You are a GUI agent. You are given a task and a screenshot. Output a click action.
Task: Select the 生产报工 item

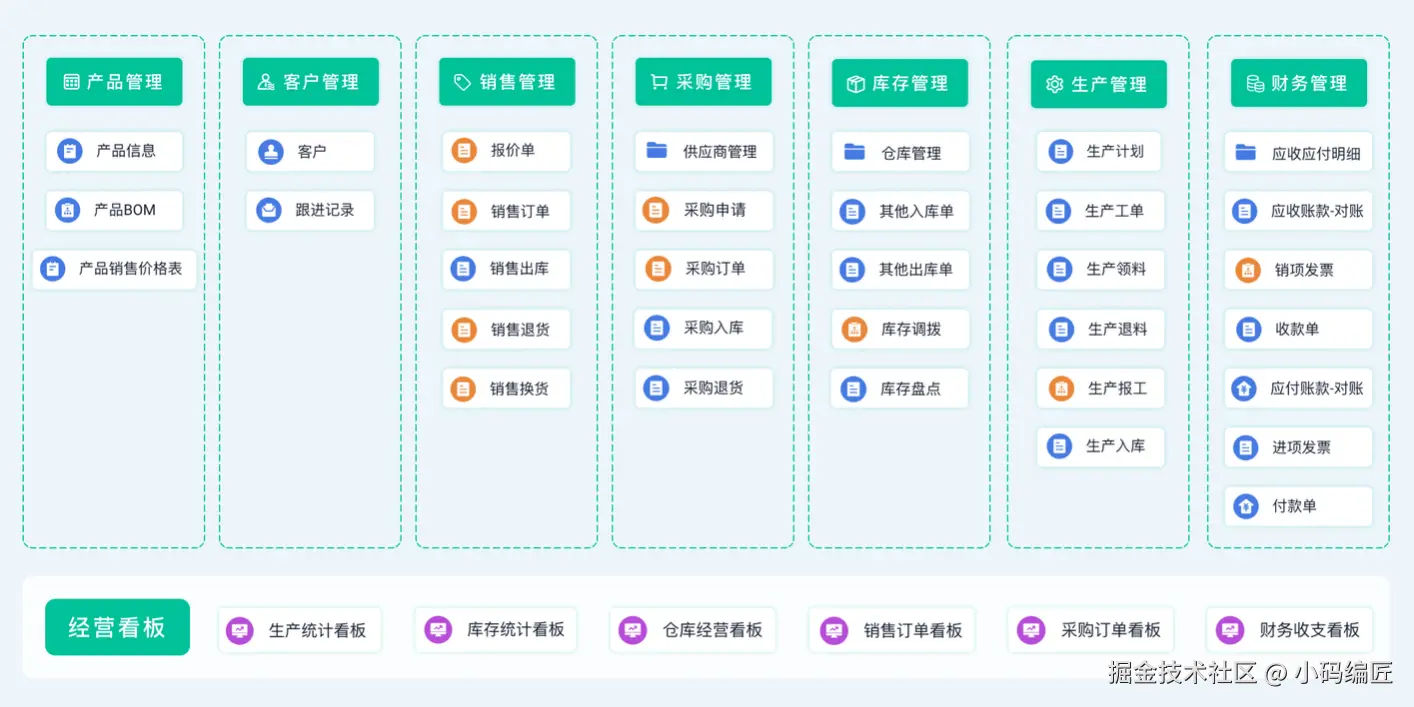1100,388
